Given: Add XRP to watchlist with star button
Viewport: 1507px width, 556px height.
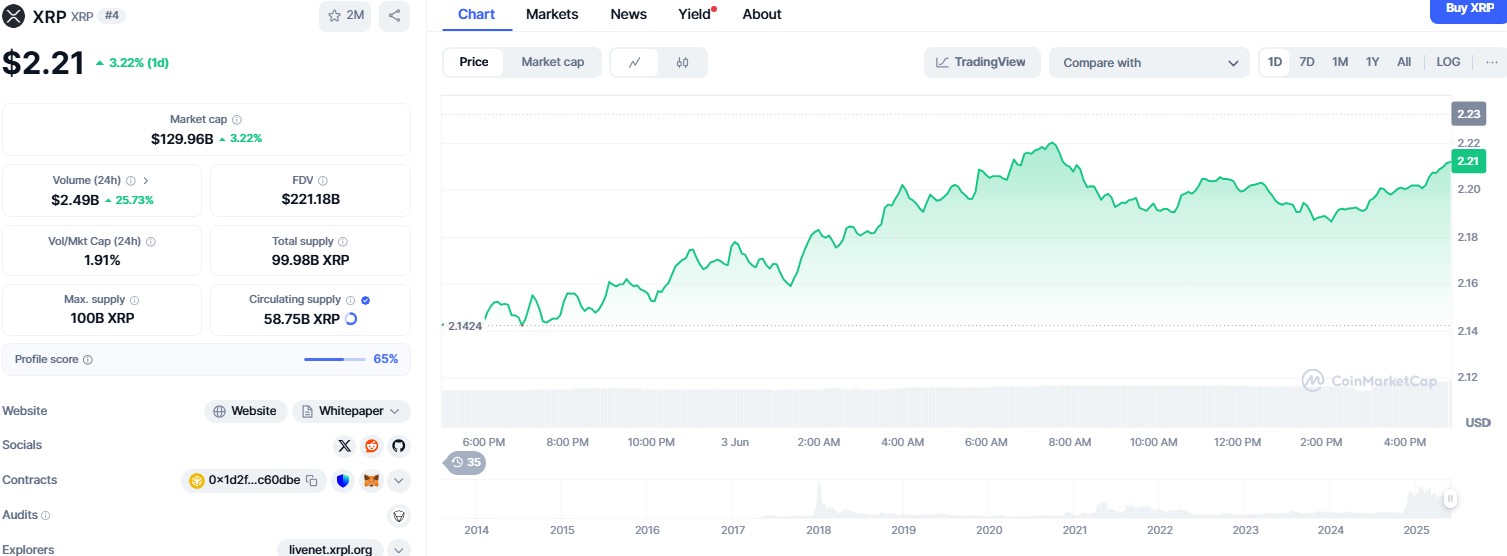Looking at the screenshot, I should (x=346, y=16).
